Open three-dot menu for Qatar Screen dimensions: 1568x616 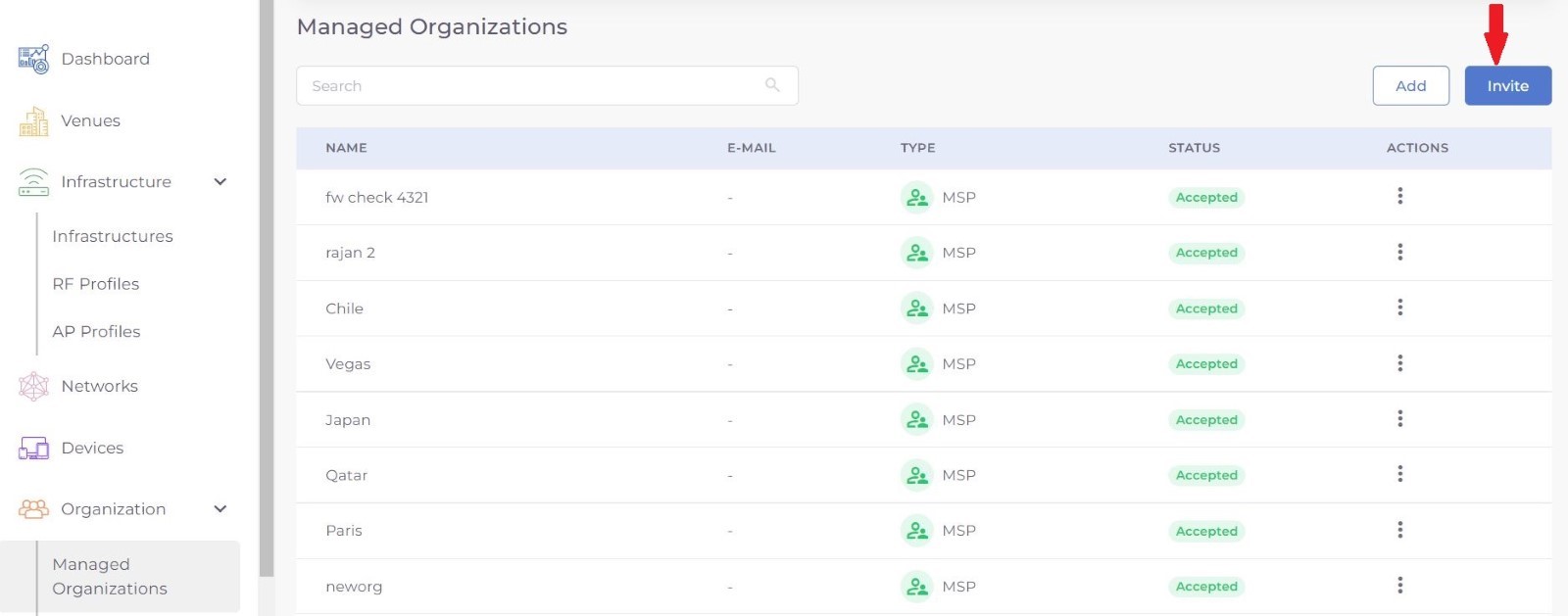[x=1399, y=474]
